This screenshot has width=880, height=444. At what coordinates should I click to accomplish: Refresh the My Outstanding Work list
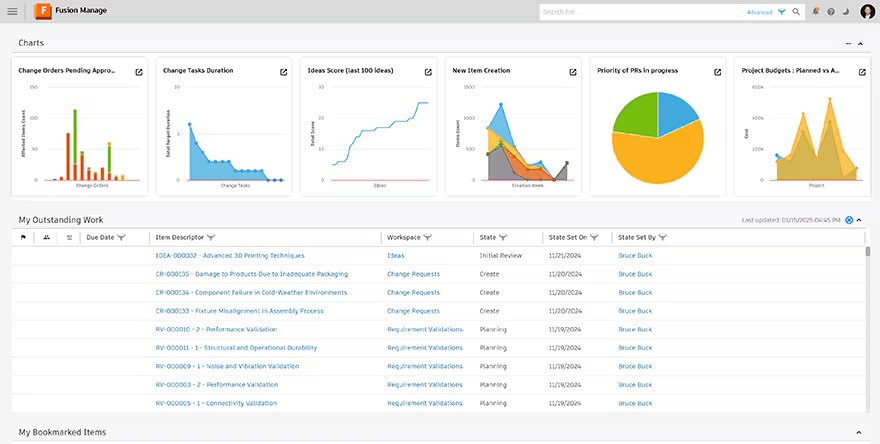[849, 219]
